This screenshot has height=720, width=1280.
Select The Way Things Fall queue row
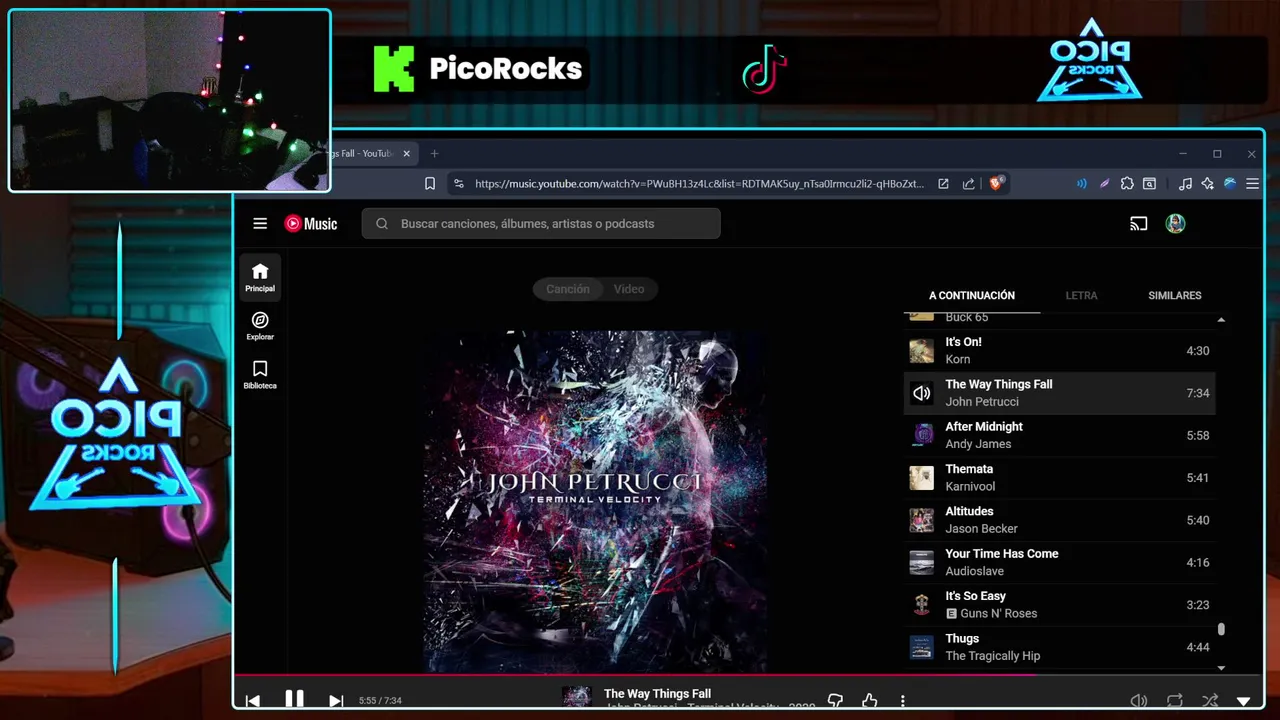click(1060, 393)
